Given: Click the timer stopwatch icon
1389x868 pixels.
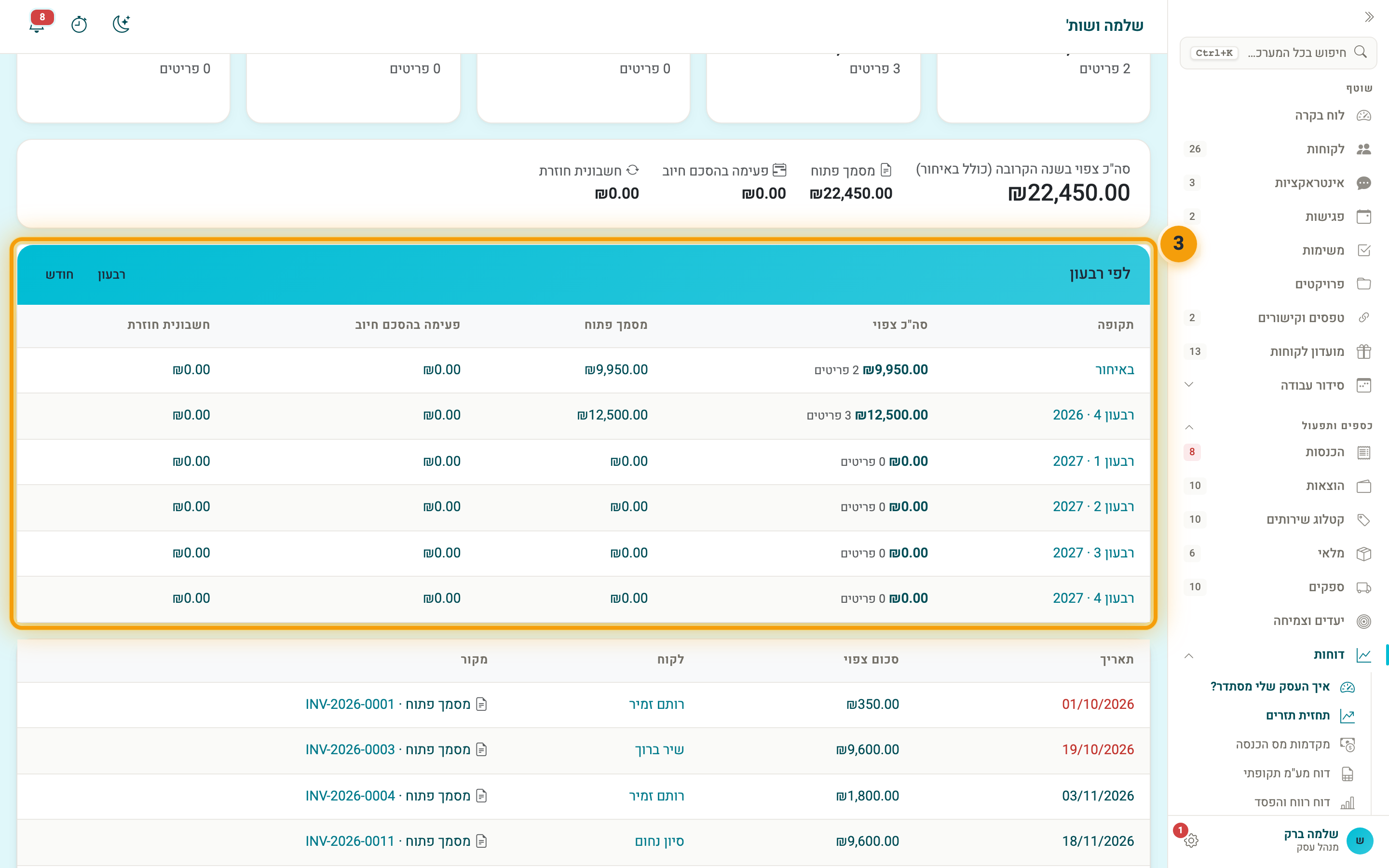Looking at the screenshot, I should pyautogui.click(x=79, y=24).
